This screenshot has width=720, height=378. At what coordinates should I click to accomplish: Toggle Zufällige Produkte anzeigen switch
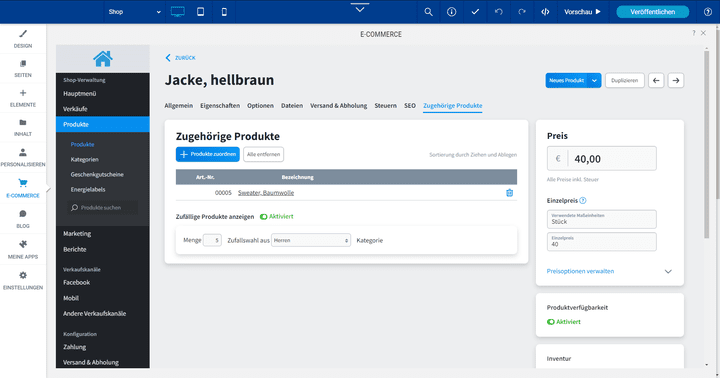[264, 217]
